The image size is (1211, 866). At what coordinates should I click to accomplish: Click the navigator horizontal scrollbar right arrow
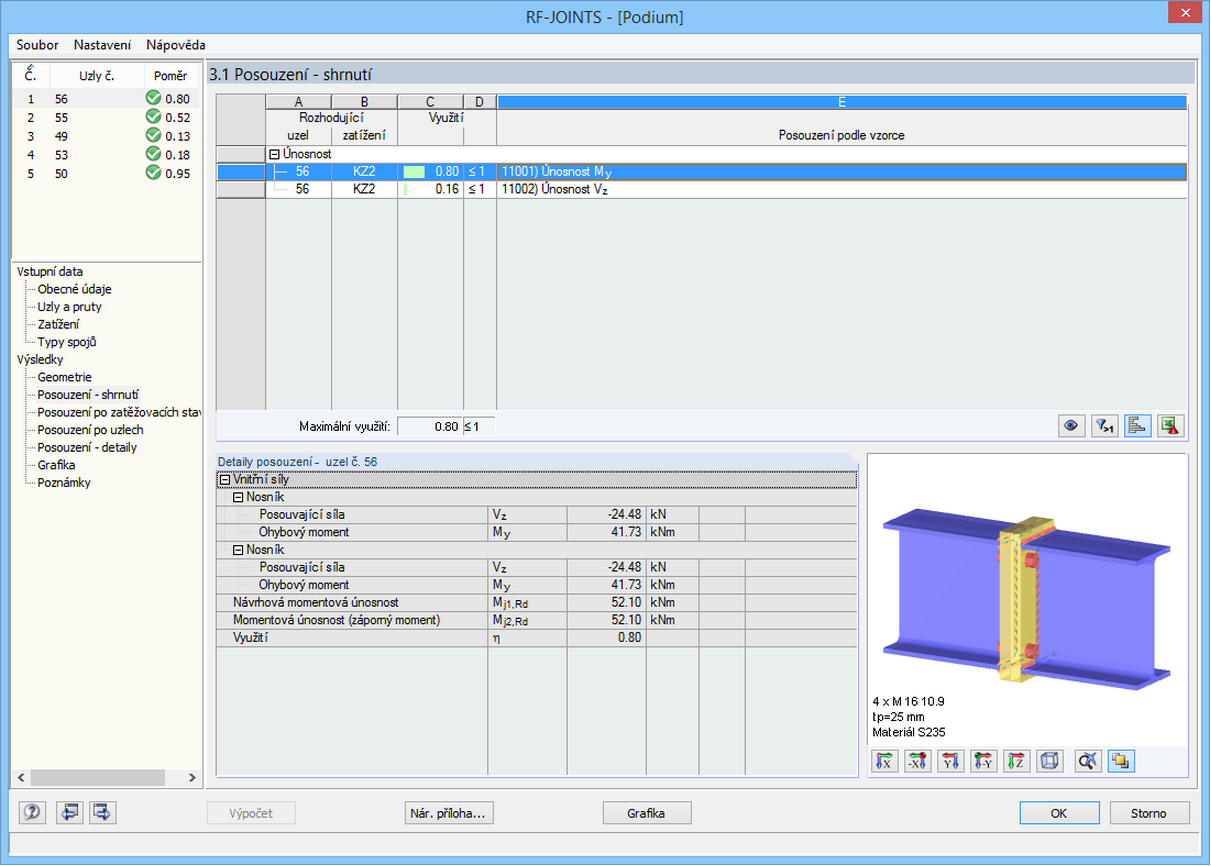(192, 777)
